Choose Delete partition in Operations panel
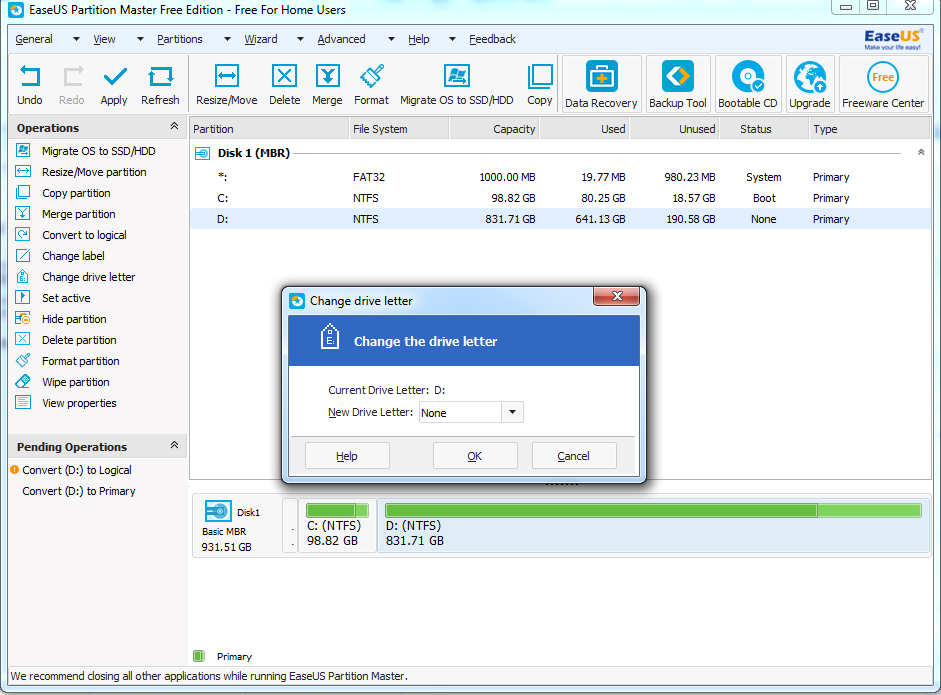This screenshot has height=695, width=941. click(79, 340)
